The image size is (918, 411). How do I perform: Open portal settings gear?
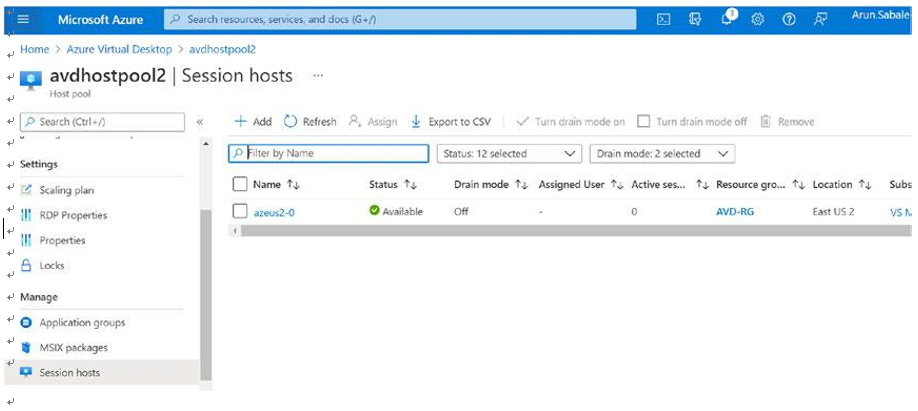click(x=758, y=19)
